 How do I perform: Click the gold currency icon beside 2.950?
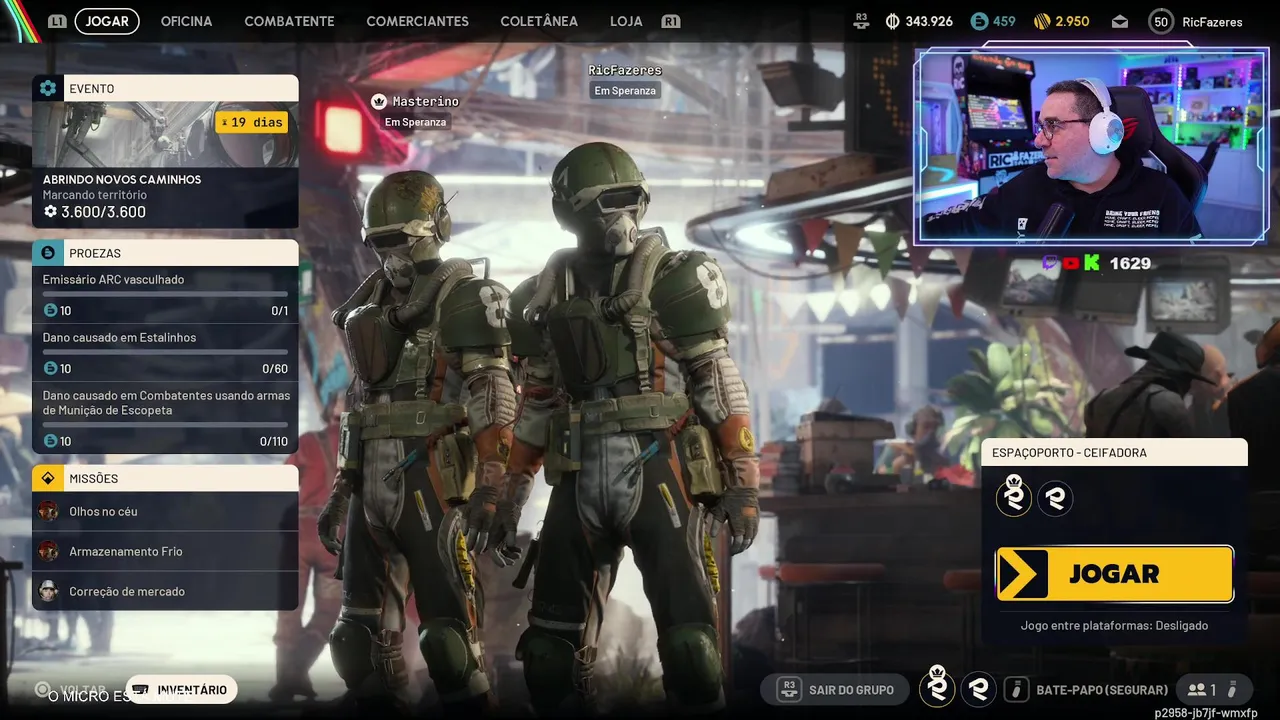click(x=1042, y=21)
